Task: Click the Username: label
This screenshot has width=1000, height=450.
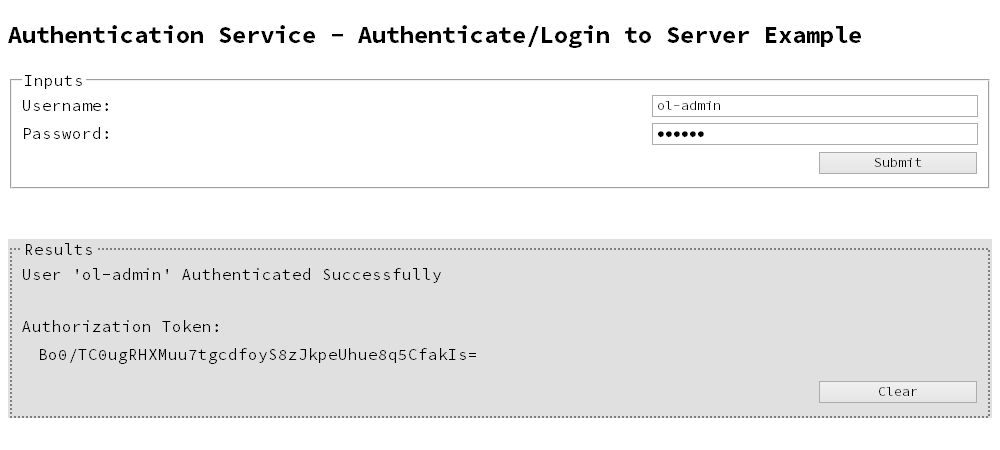Action: [x=66, y=106]
